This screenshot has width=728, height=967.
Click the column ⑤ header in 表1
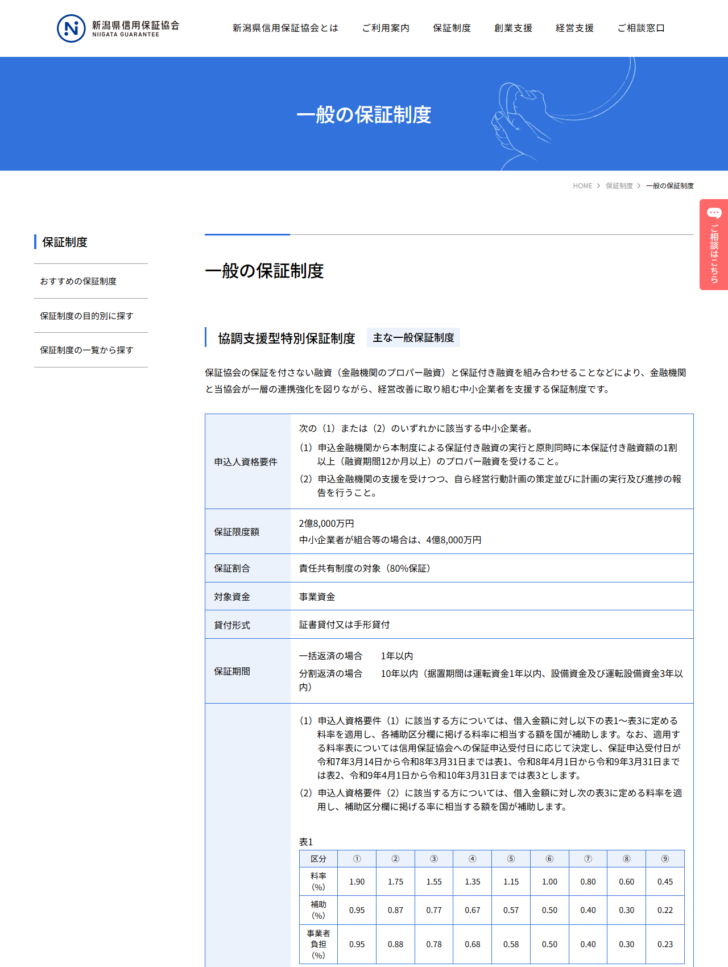click(x=511, y=858)
